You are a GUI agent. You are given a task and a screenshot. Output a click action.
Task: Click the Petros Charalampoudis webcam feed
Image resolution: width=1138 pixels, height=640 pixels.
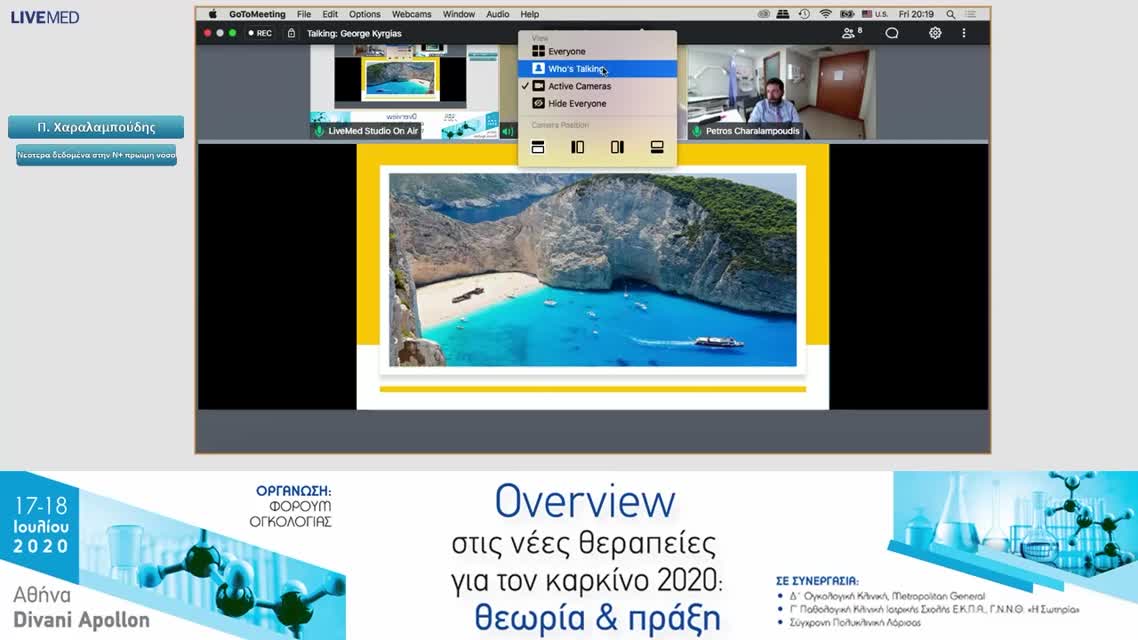tap(780, 90)
